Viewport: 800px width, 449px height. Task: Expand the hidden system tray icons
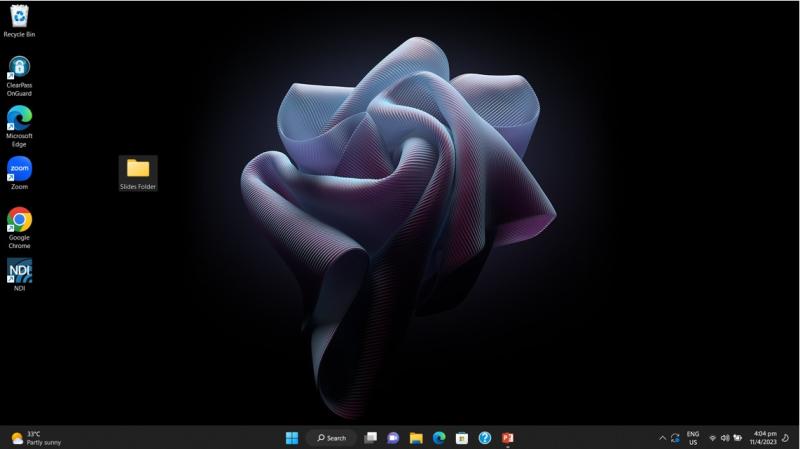(662, 438)
